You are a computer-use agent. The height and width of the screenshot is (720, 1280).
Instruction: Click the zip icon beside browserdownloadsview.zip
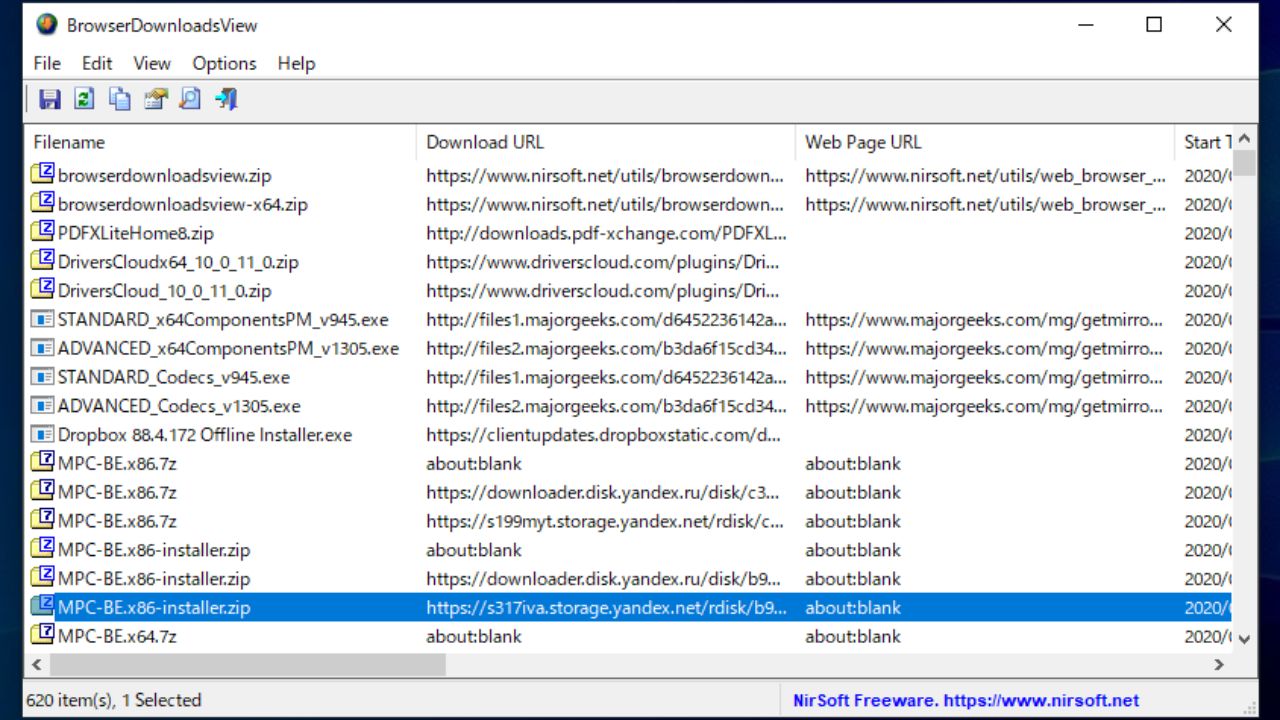point(42,175)
